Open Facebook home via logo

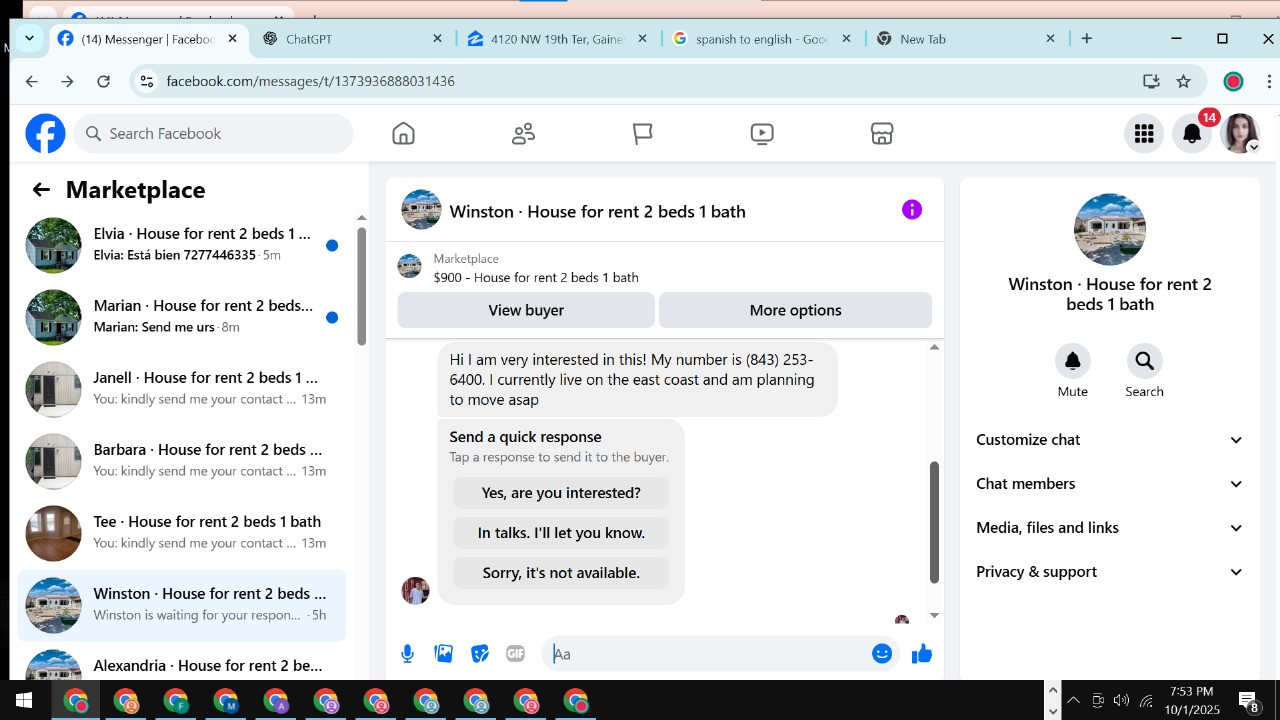(45, 133)
